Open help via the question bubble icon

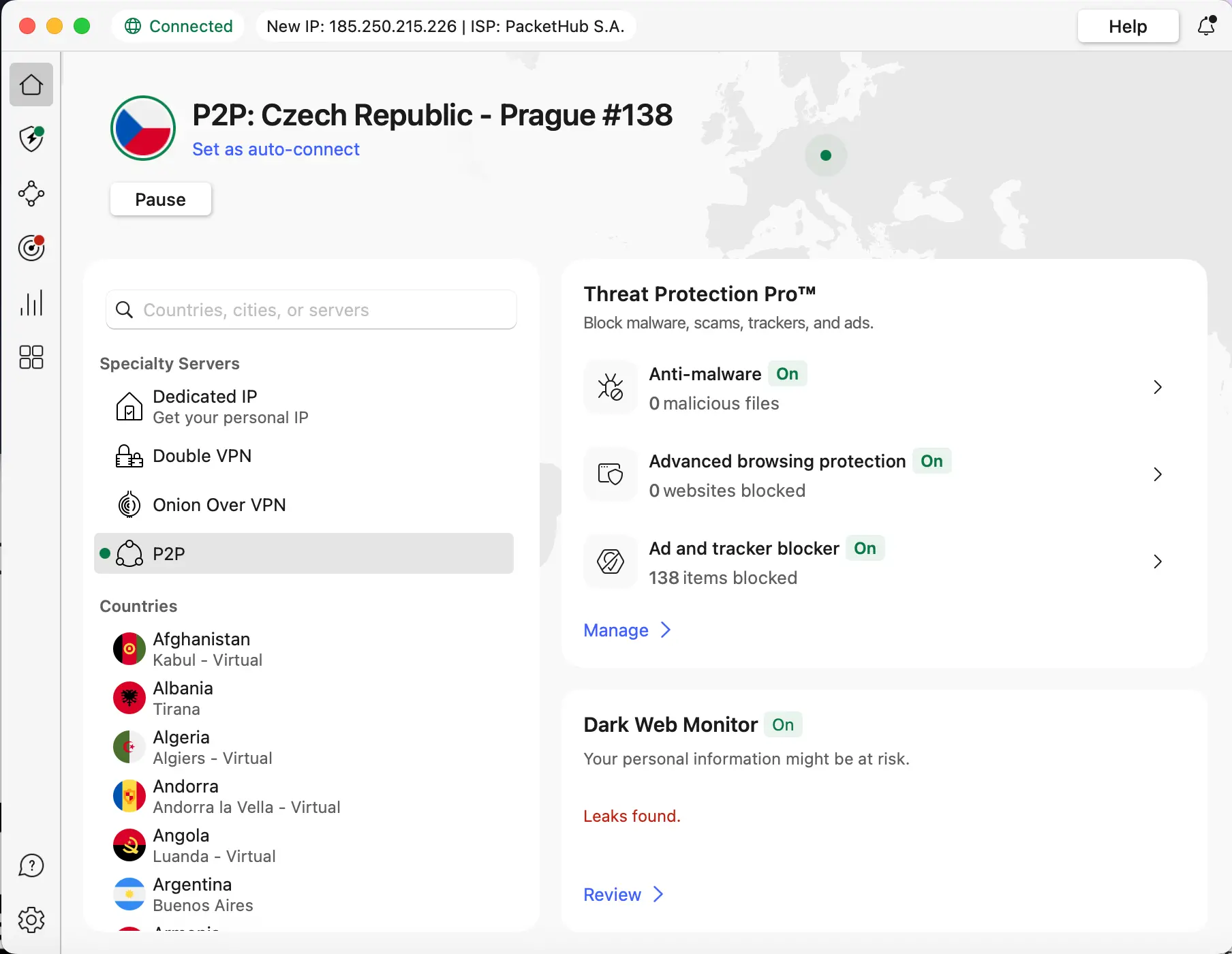31,865
